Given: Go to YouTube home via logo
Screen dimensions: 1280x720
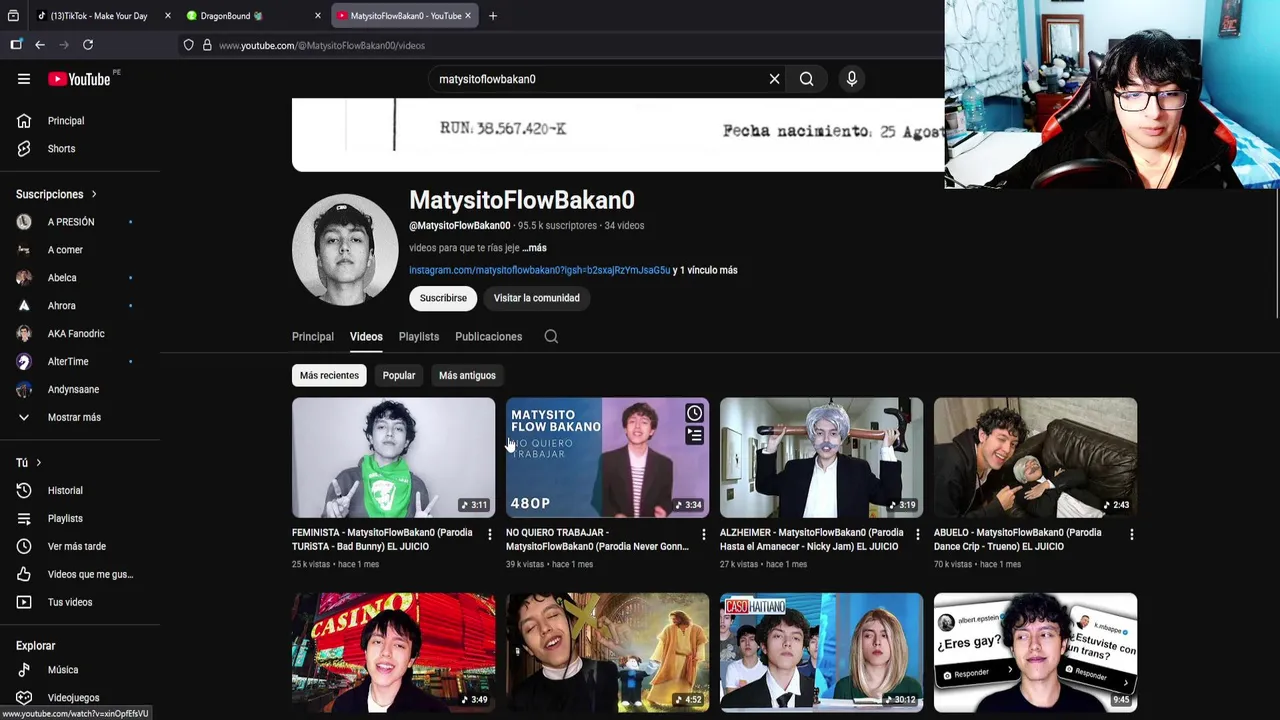Looking at the screenshot, I should click(x=80, y=79).
